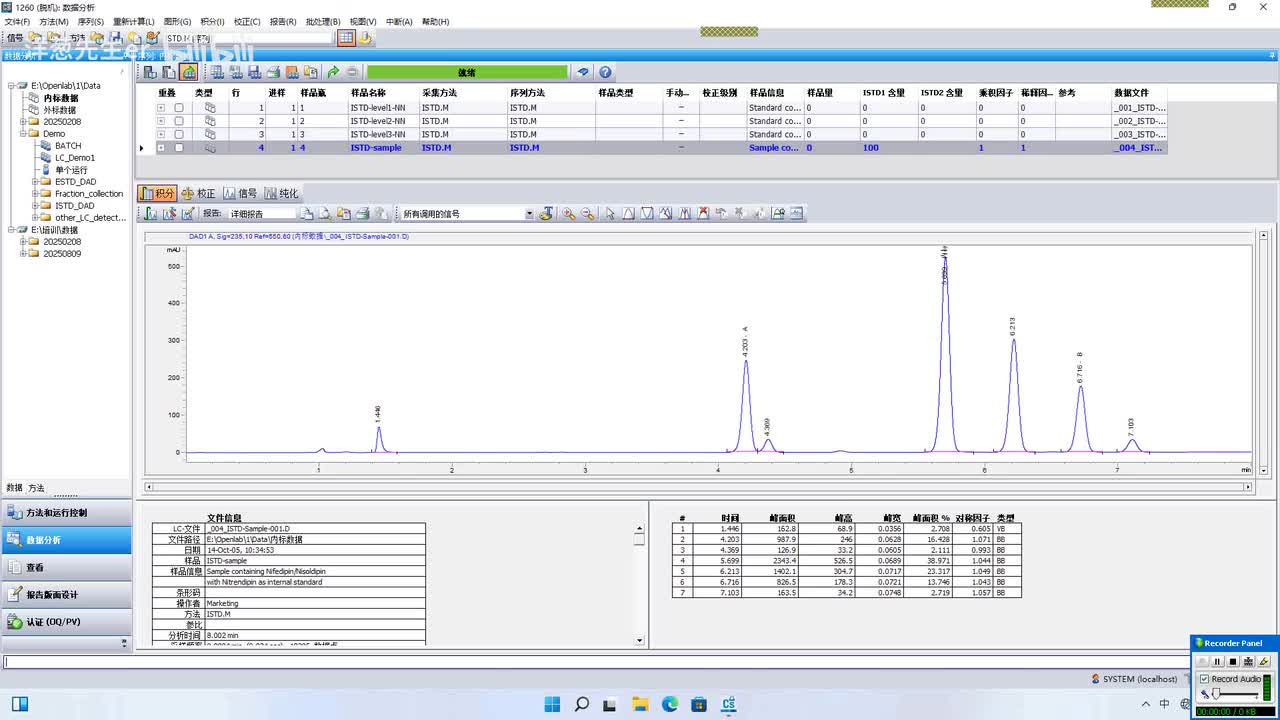
Task: Expand the ESTD_DAD folder in tree
Action: pyautogui.click(x=35, y=182)
